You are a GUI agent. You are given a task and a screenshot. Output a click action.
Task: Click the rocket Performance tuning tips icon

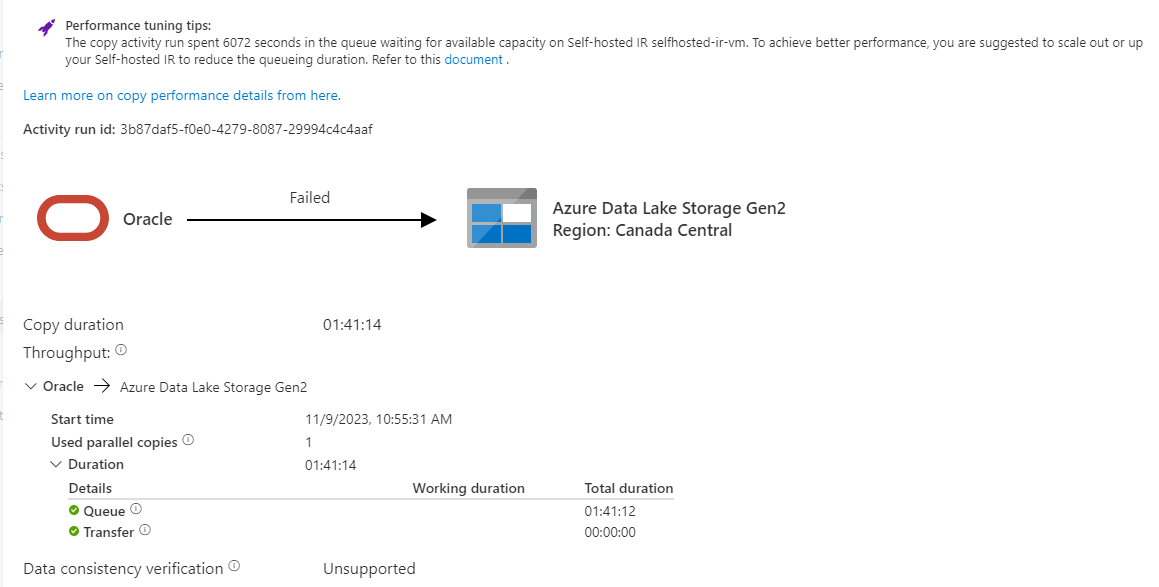pos(47,28)
